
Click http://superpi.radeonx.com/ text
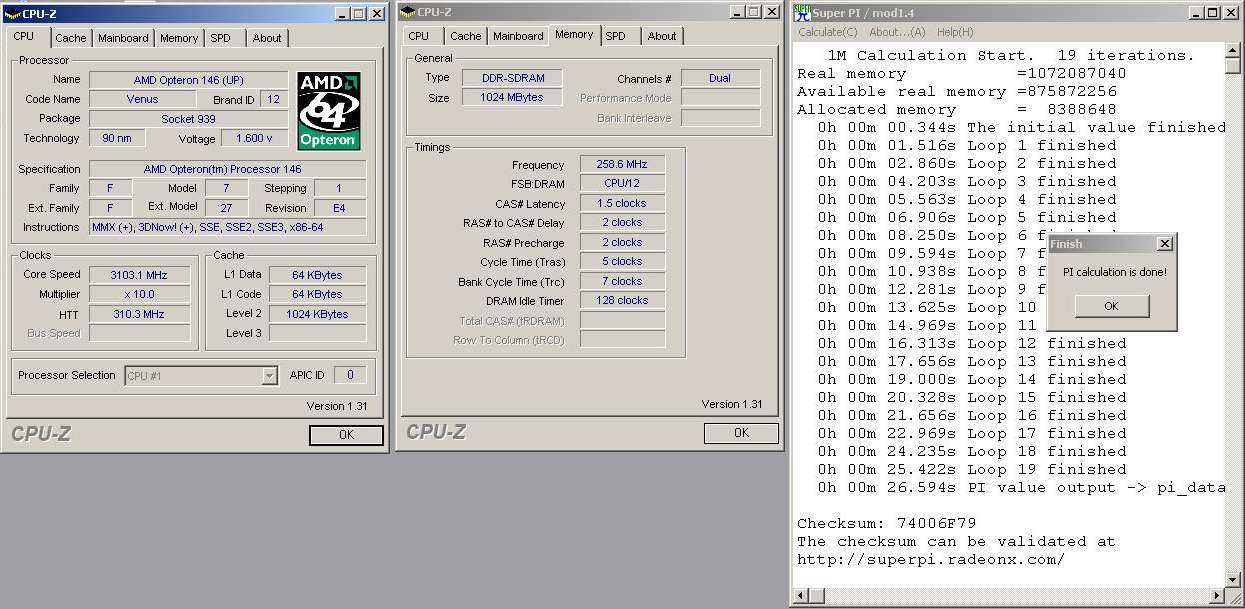tap(931, 559)
